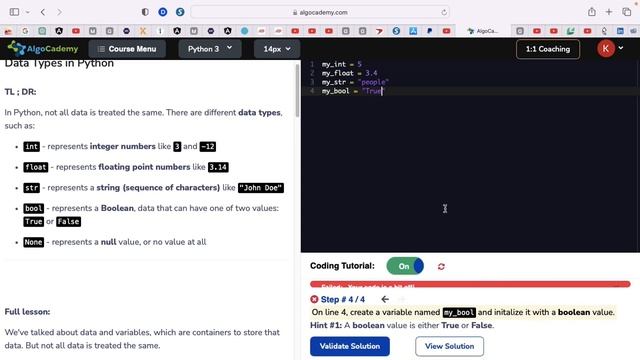
Task: Switch to the green leaf icon tab
Action: [571, 31]
